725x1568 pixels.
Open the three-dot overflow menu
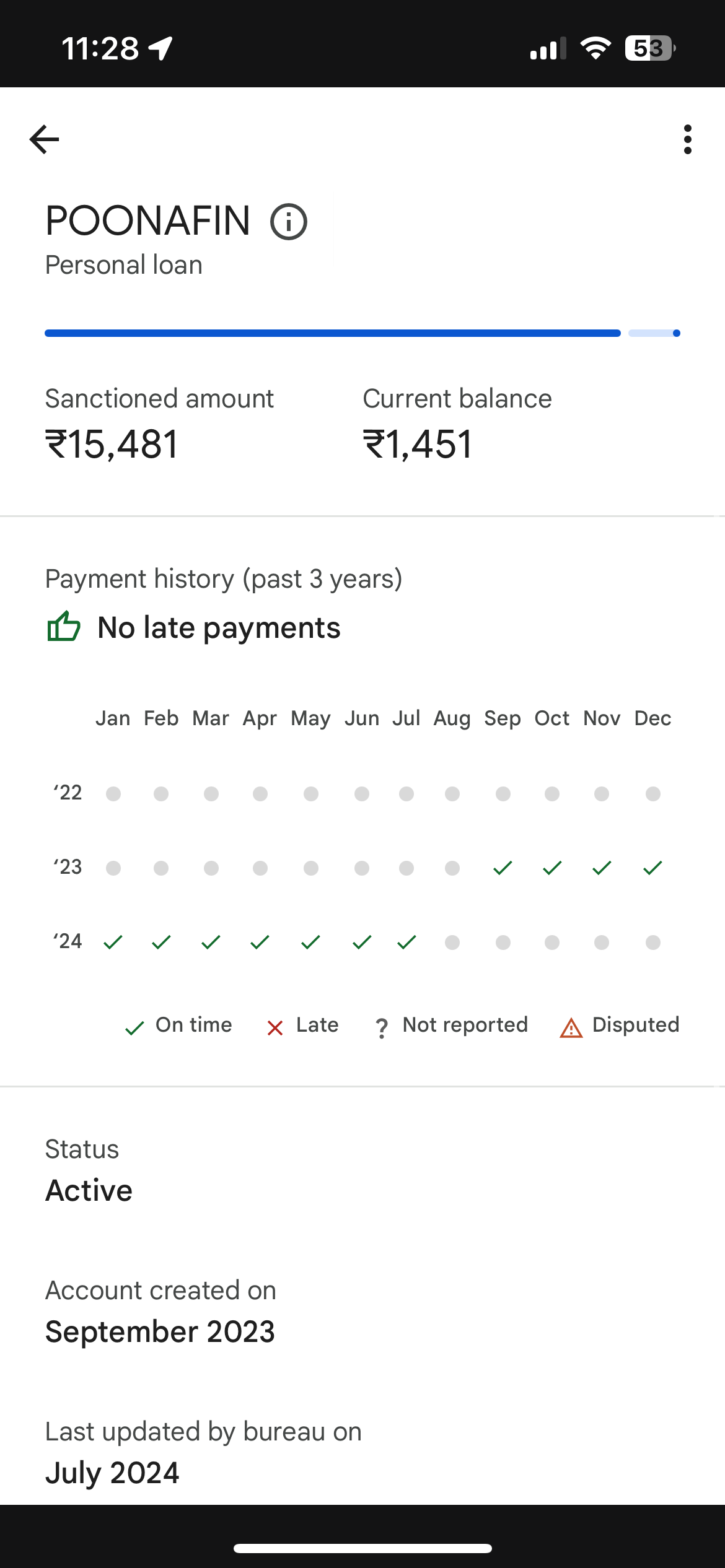click(687, 139)
